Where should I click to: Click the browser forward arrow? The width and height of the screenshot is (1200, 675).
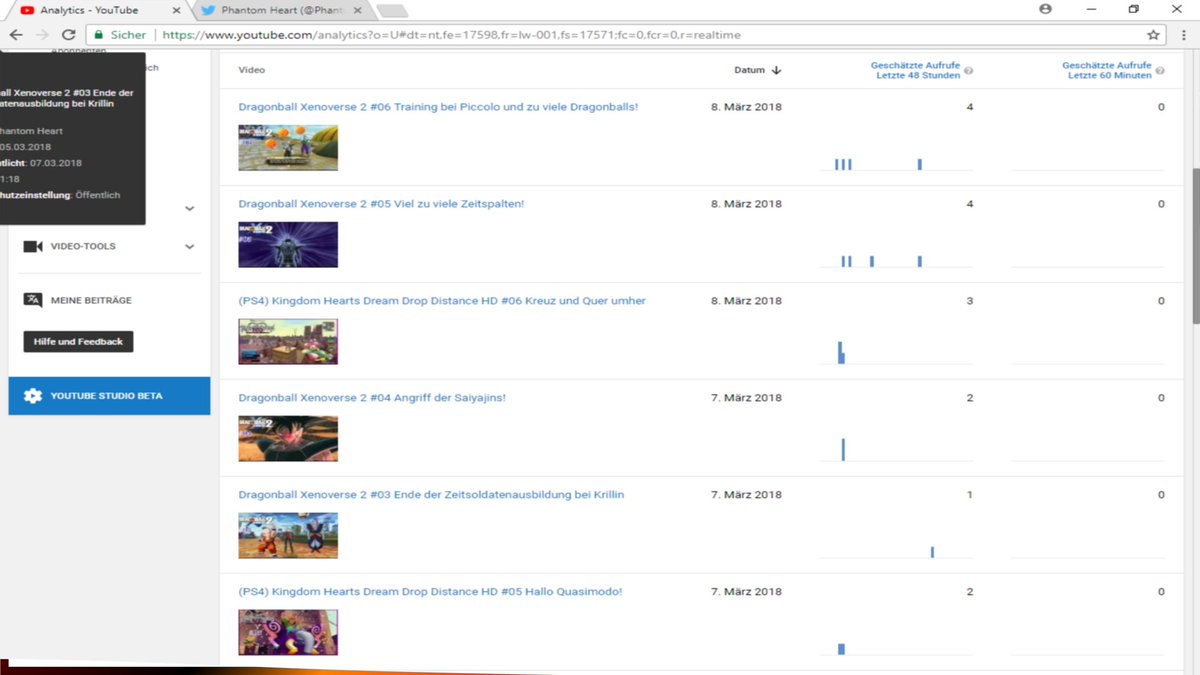(42, 34)
